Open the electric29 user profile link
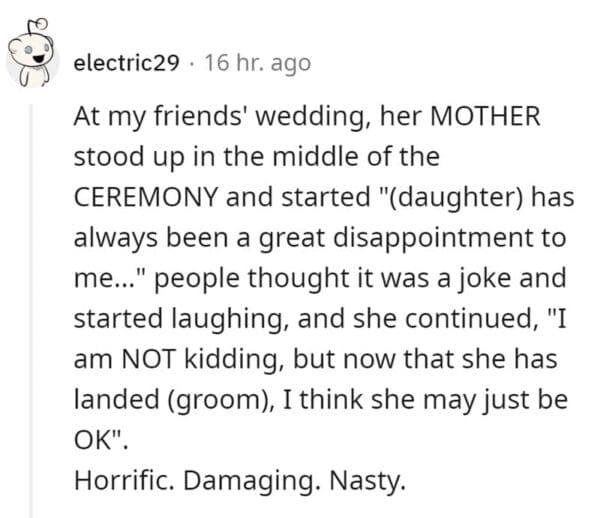600x518 pixels. (128, 63)
